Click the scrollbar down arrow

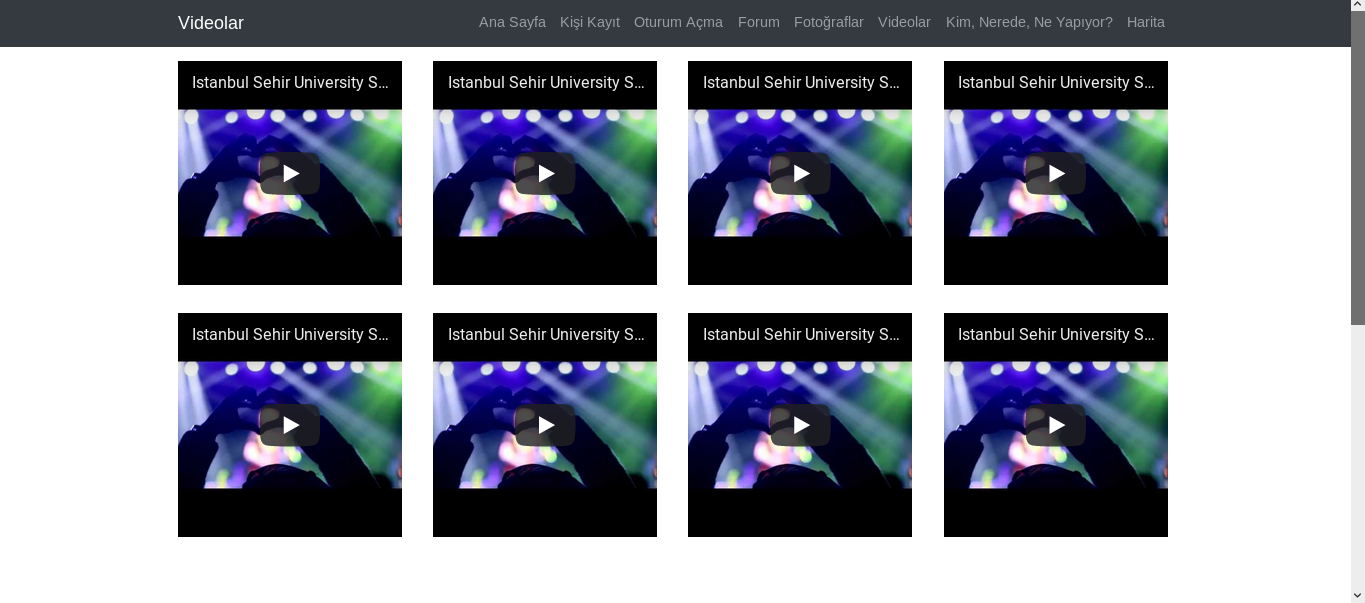click(1357, 596)
